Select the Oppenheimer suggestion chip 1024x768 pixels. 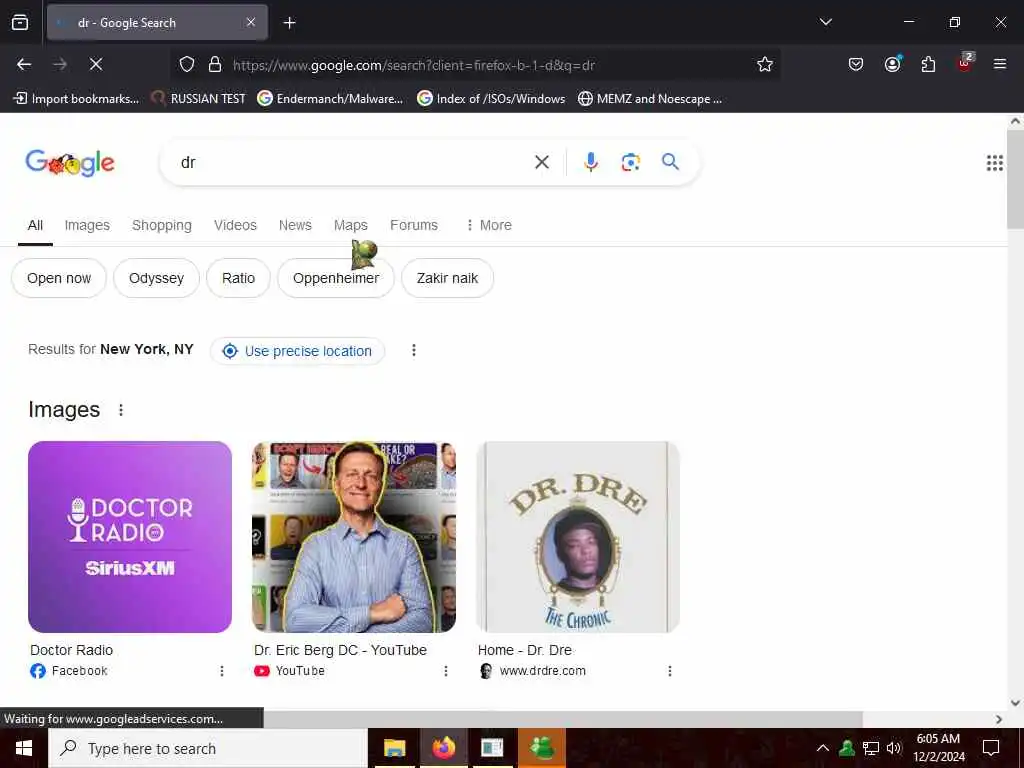[336, 278]
